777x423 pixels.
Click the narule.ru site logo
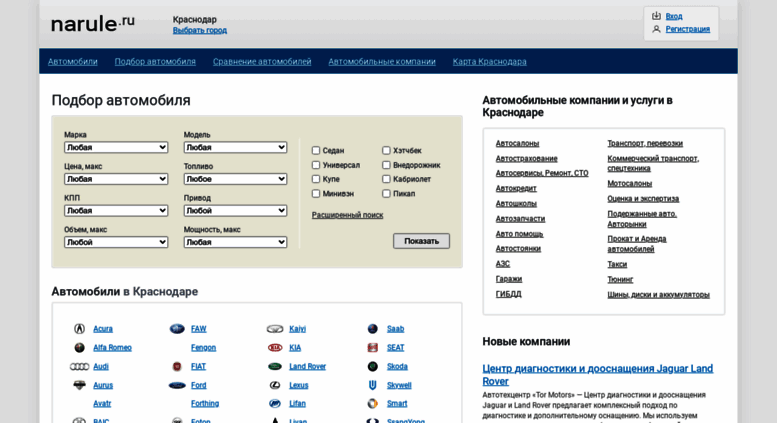[x=93, y=23]
